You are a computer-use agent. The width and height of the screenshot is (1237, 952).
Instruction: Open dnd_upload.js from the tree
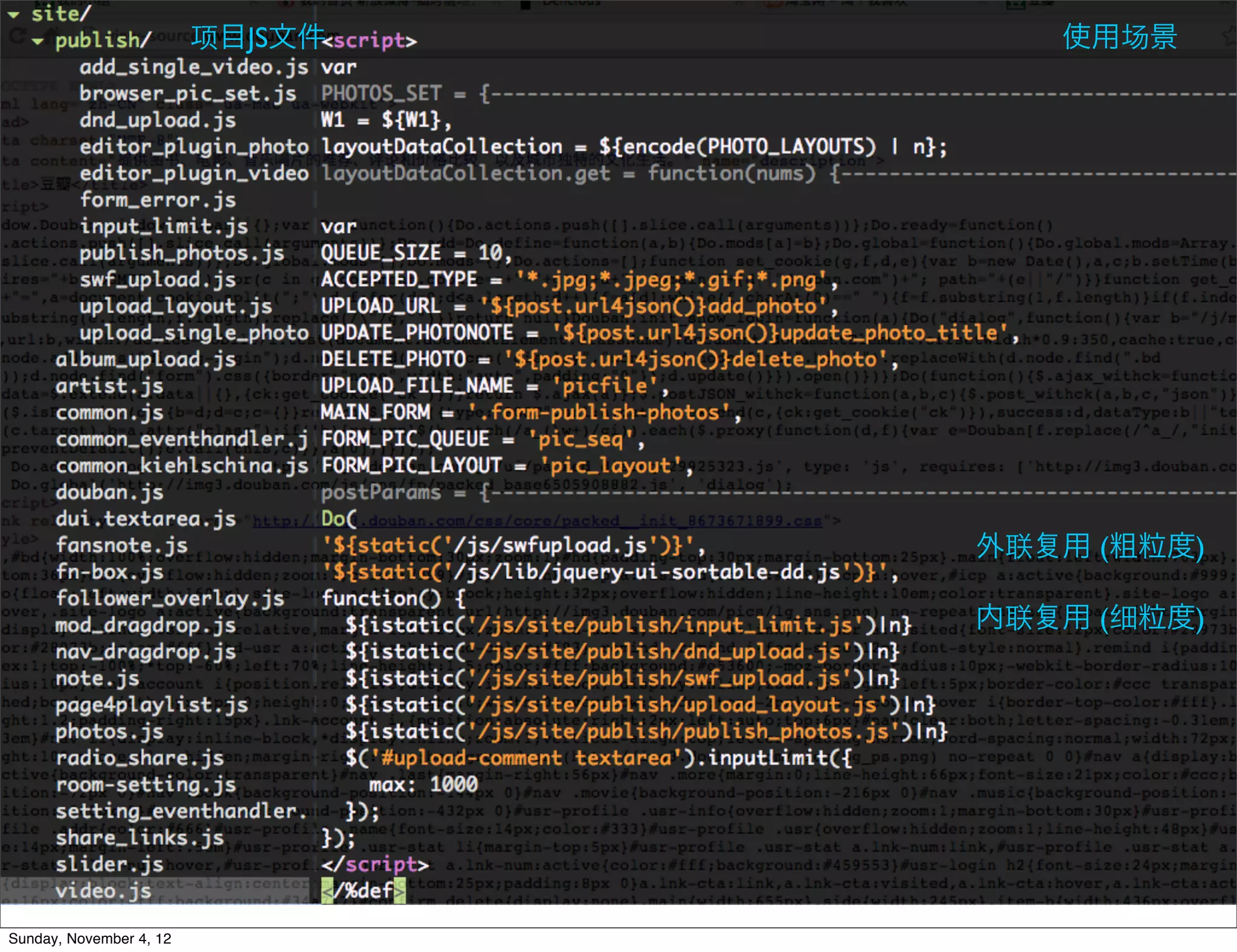[x=157, y=120]
